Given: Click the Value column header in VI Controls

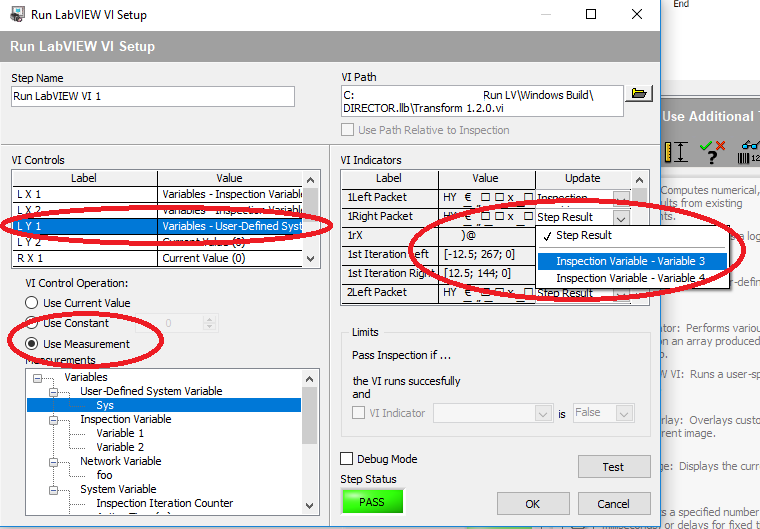Looking at the screenshot, I should point(230,178).
